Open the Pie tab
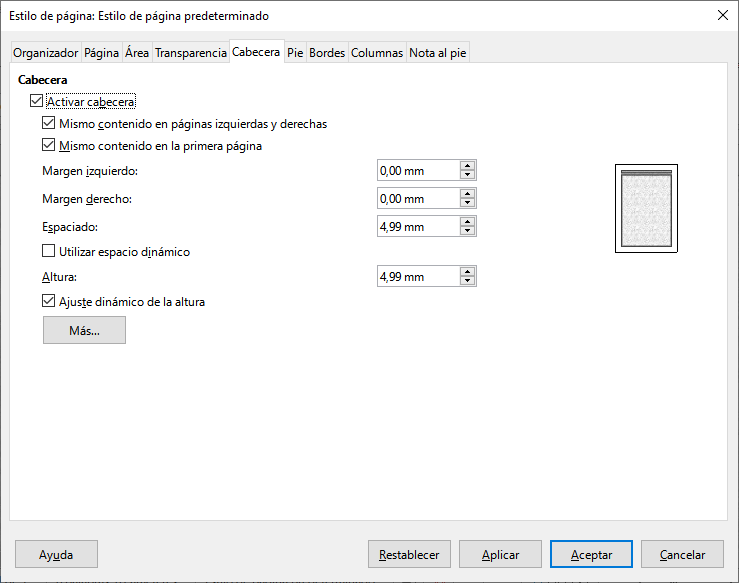The image size is (739, 583). coord(295,53)
